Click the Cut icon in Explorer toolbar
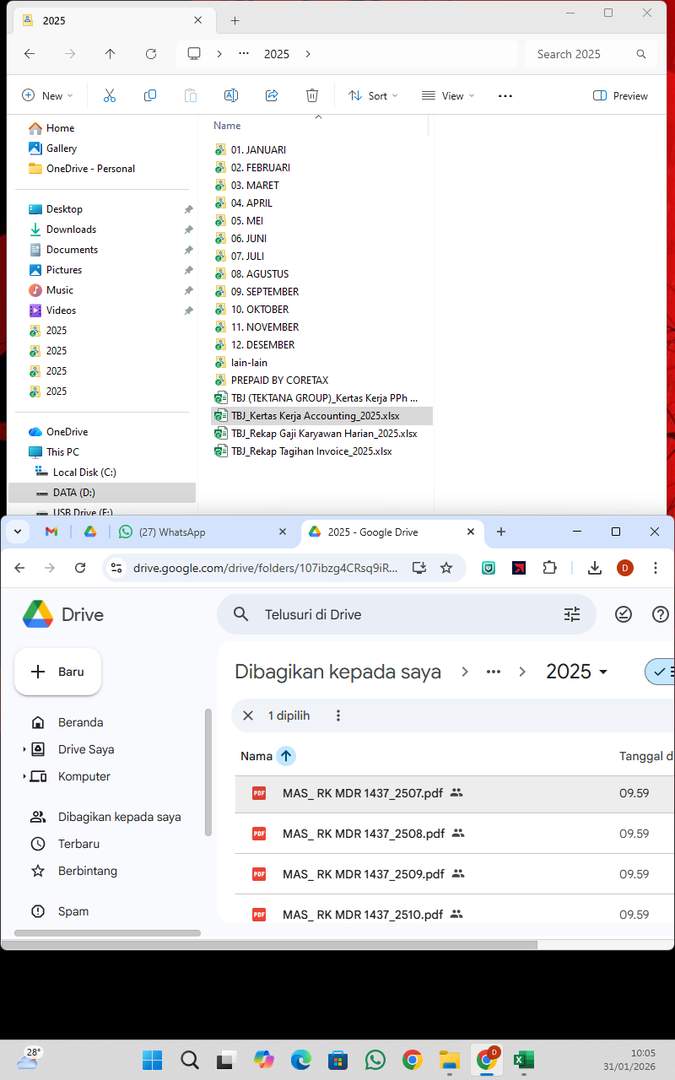This screenshot has width=675, height=1080. 110,96
